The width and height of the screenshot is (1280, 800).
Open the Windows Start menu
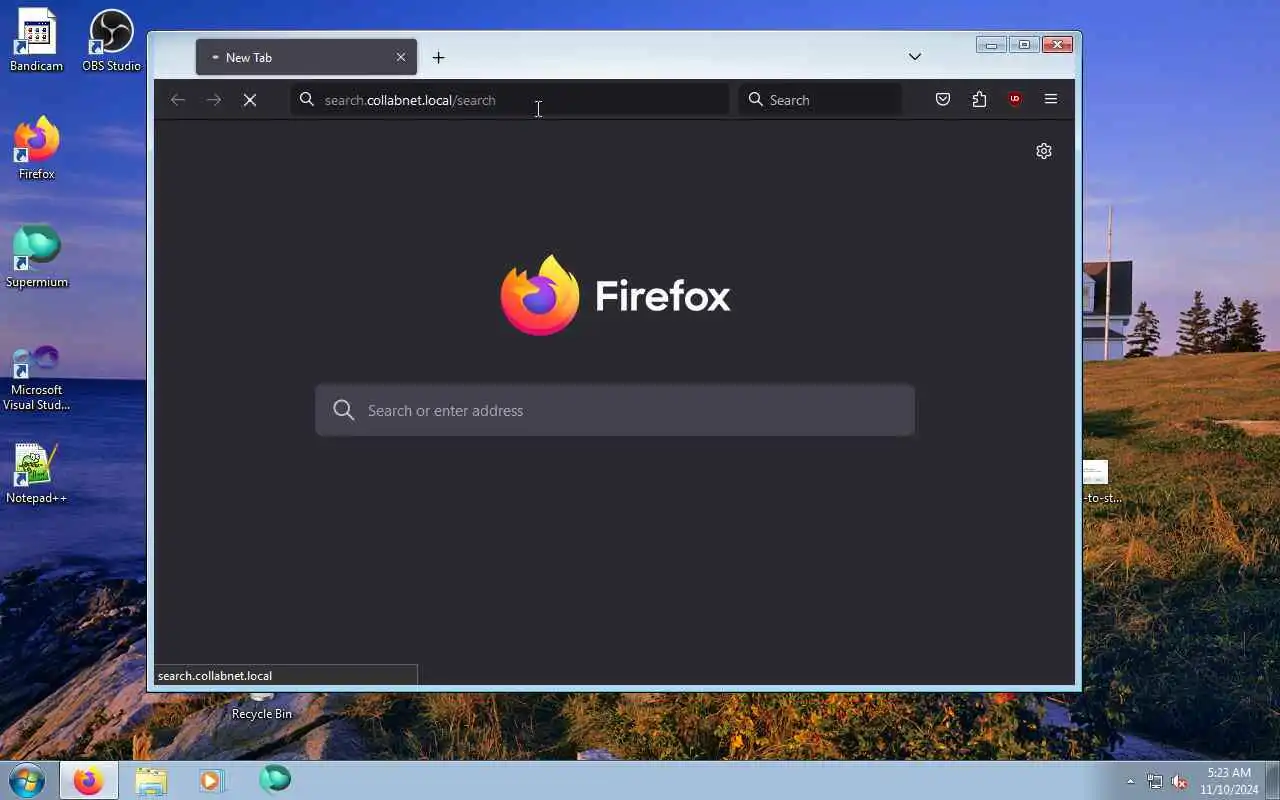(27, 780)
